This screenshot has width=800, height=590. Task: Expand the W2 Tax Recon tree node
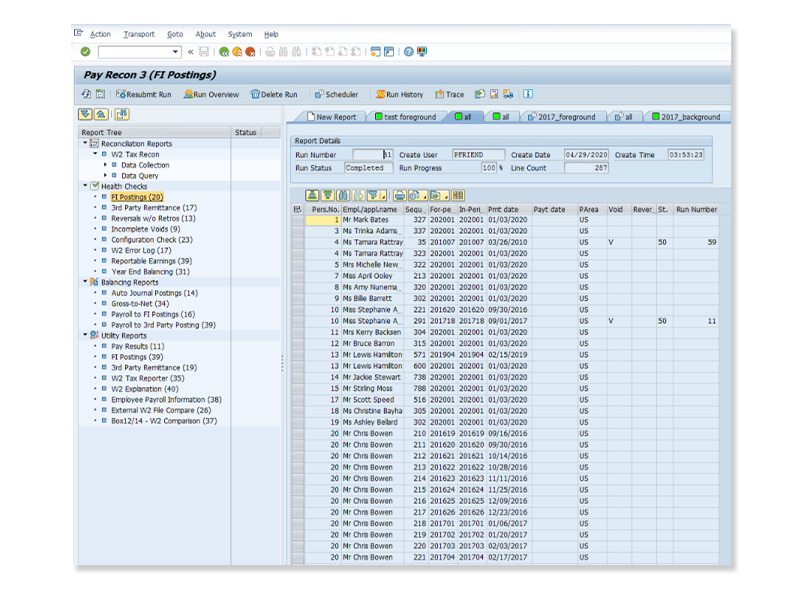(97, 155)
